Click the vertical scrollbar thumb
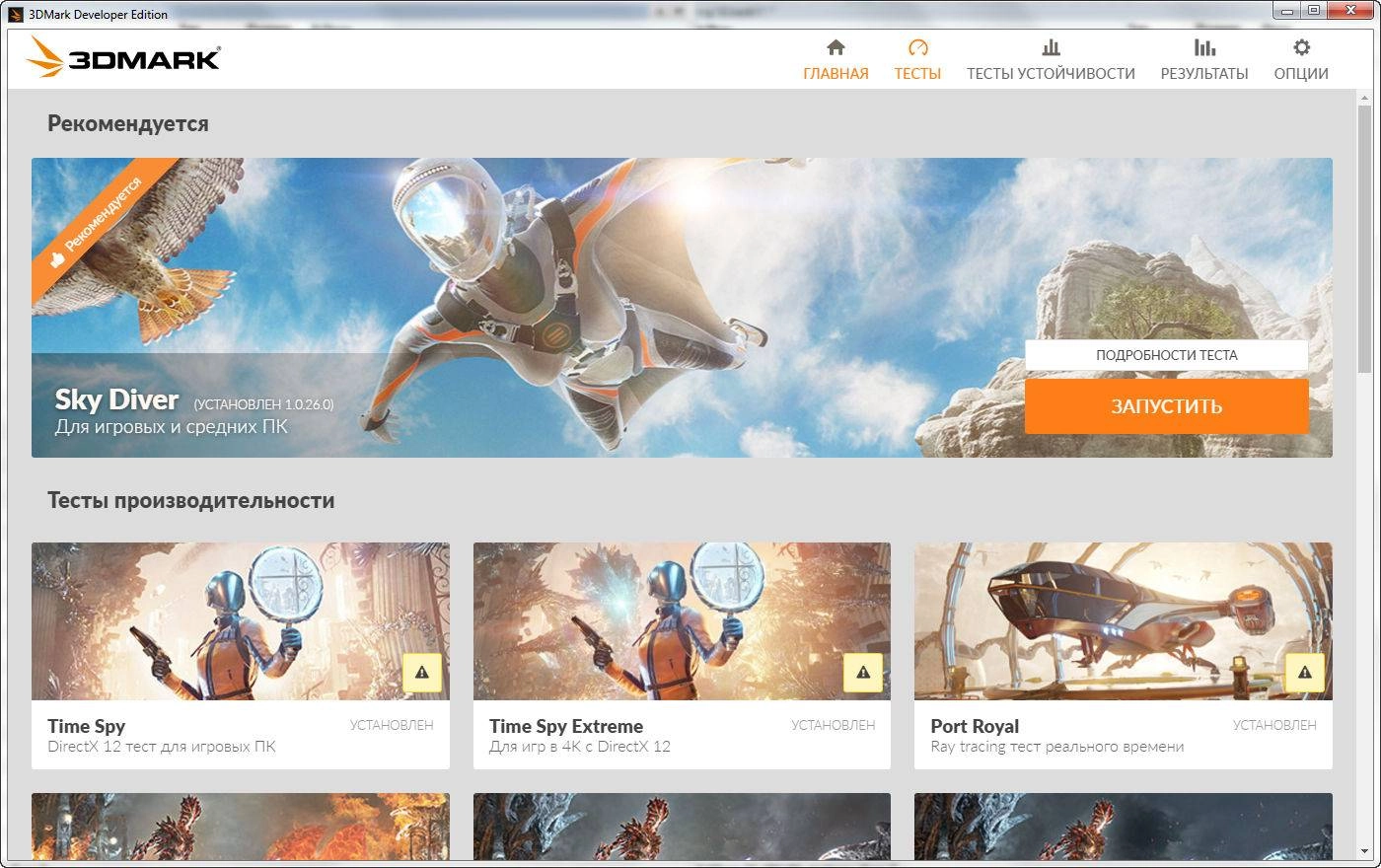The image size is (1381, 868). [x=1365, y=238]
